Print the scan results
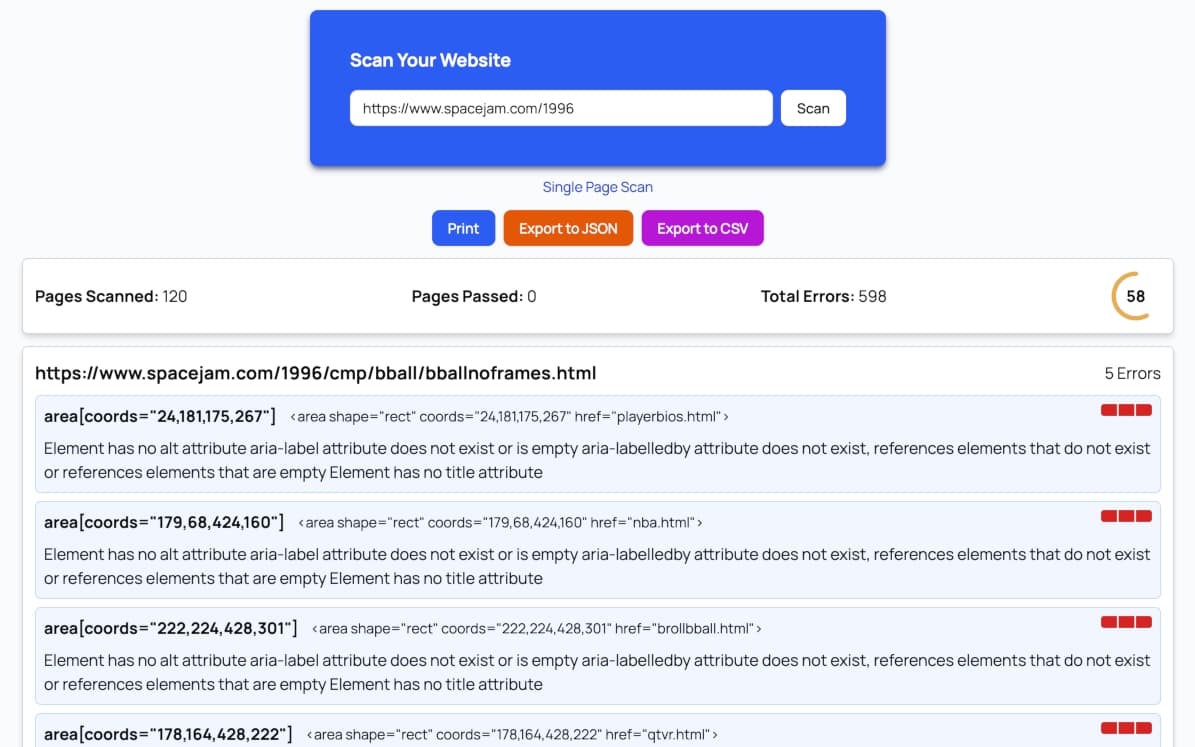The width and height of the screenshot is (1195, 747). tap(463, 228)
